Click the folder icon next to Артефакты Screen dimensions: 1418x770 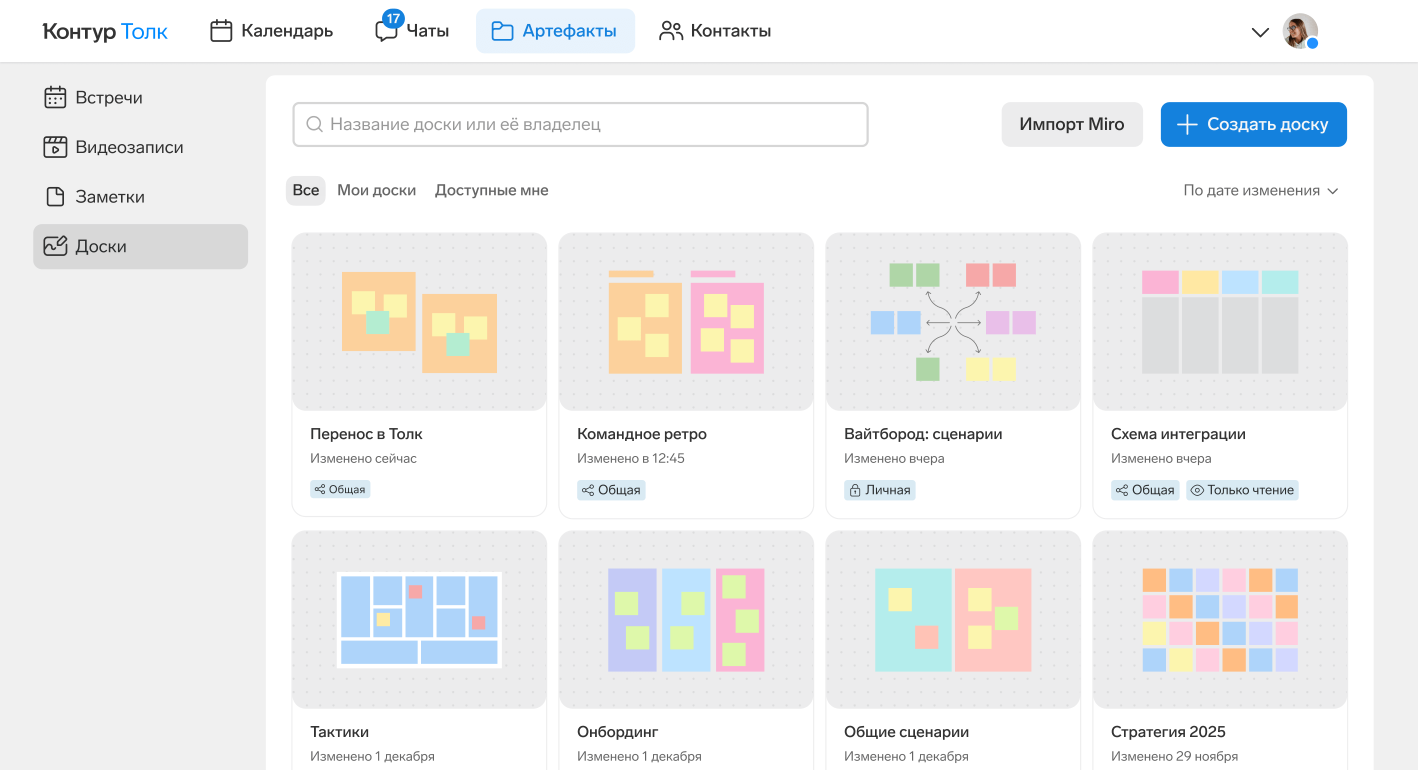click(x=502, y=31)
